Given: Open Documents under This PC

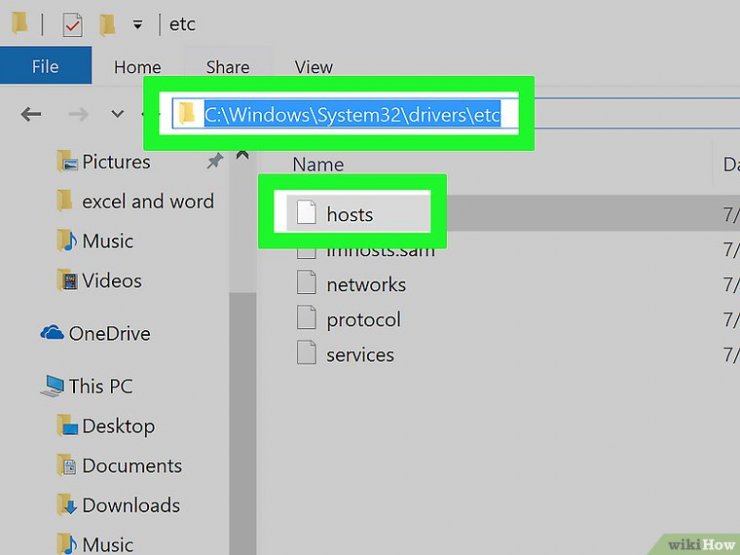Looking at the screenshot, I should [x=132, y=466].
